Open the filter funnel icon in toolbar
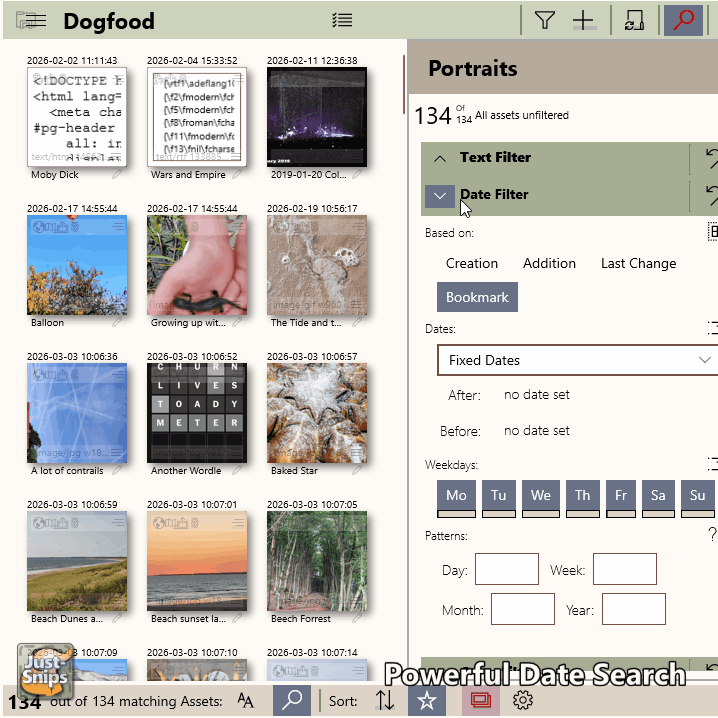 click(544, 21)
